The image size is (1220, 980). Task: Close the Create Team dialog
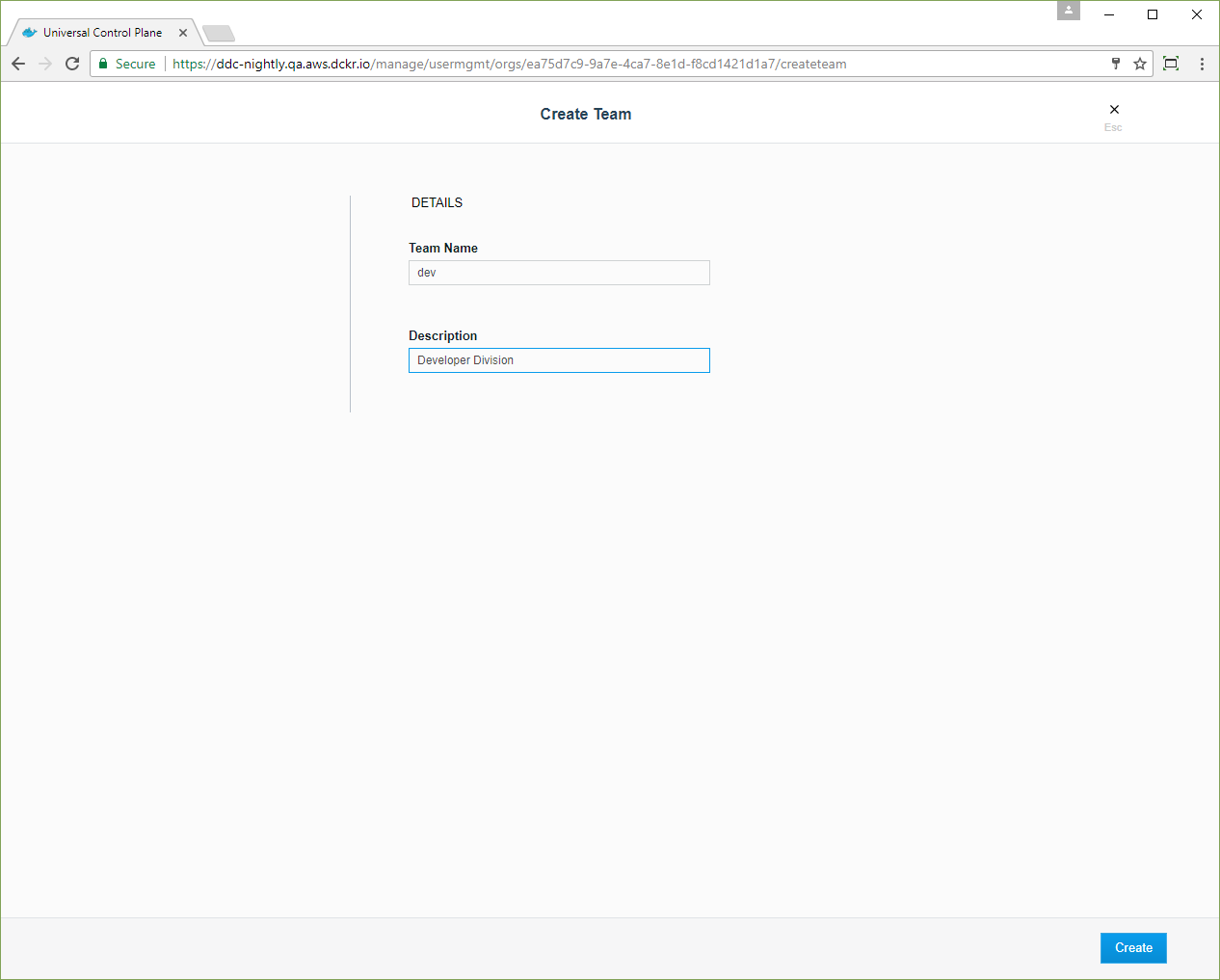coord(1114,110)
